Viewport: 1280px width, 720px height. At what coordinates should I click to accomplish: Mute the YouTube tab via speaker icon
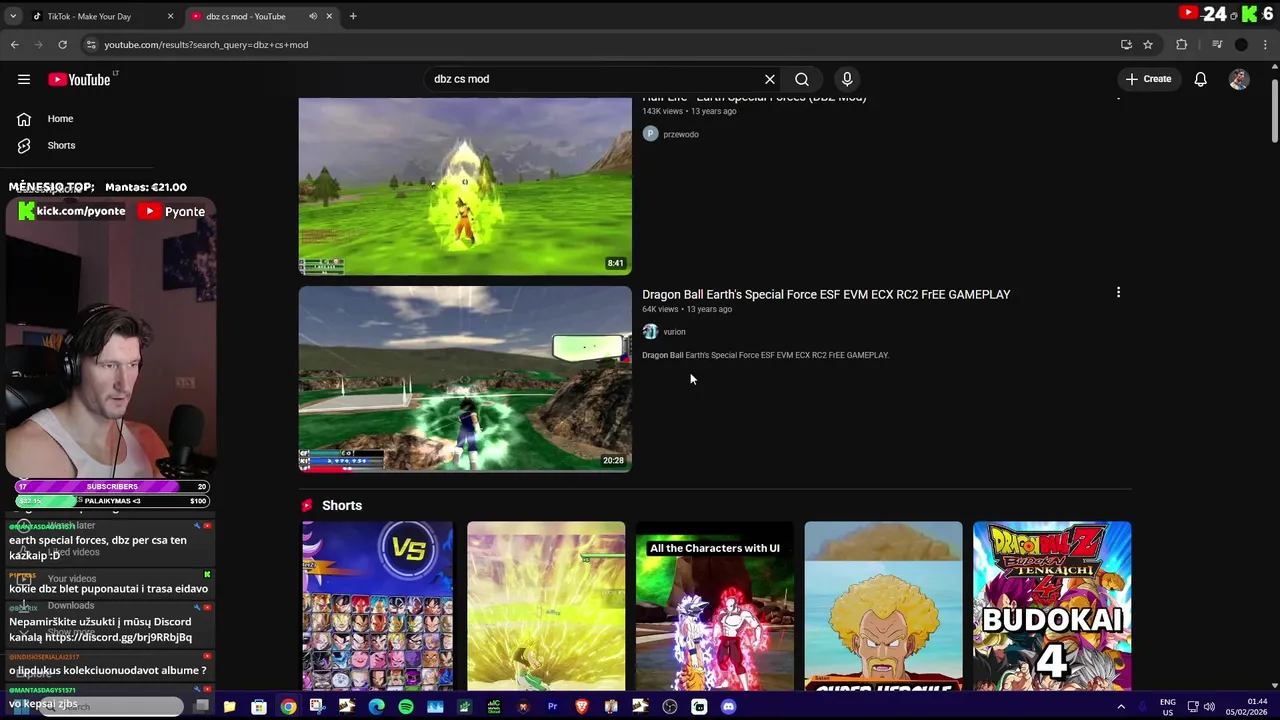[x=313, y=16]
